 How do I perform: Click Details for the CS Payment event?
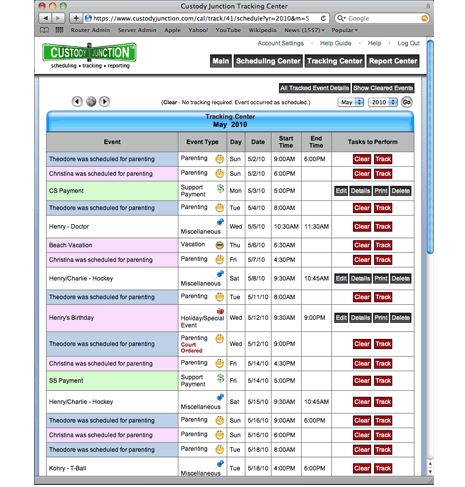tap(360, 191)
